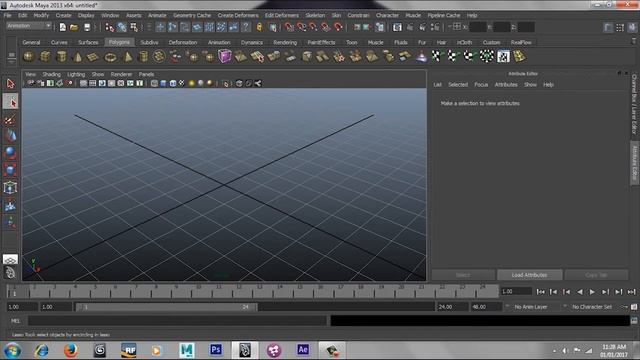Toggle the panel's grey sphere shading icon
Viewport: 640px width, 360px height.
[x=201, y=84]
